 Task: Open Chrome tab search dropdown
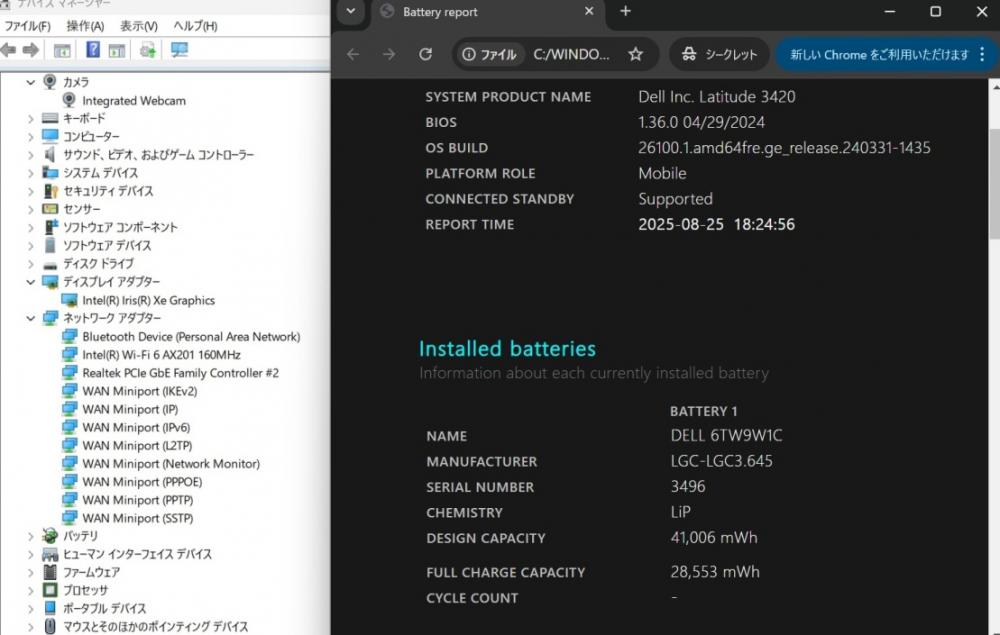(x=351, y=11)
